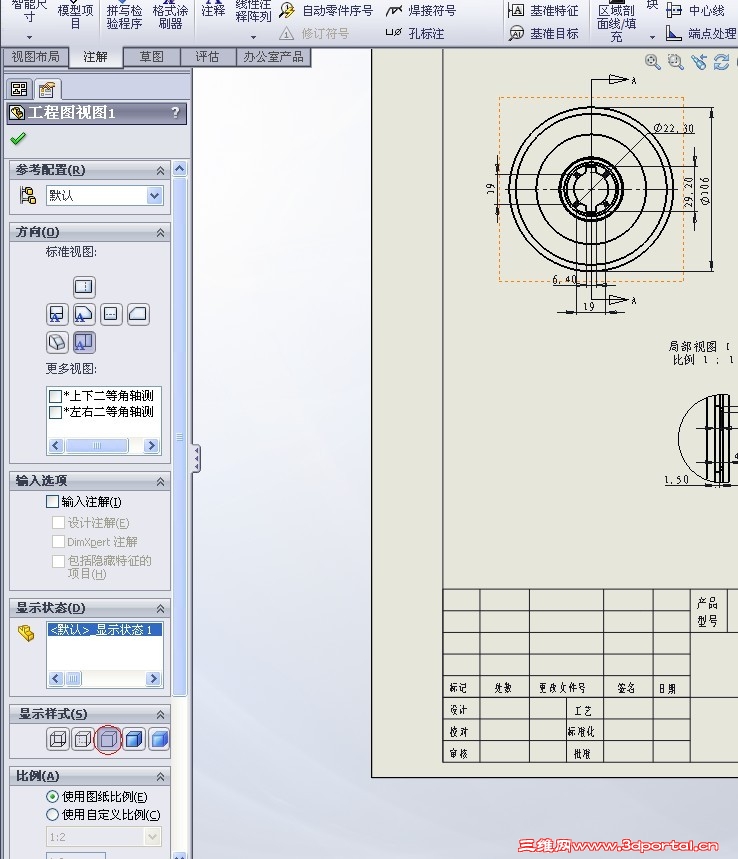Click Hole Callout 孔标注 tool

[415, 33]
